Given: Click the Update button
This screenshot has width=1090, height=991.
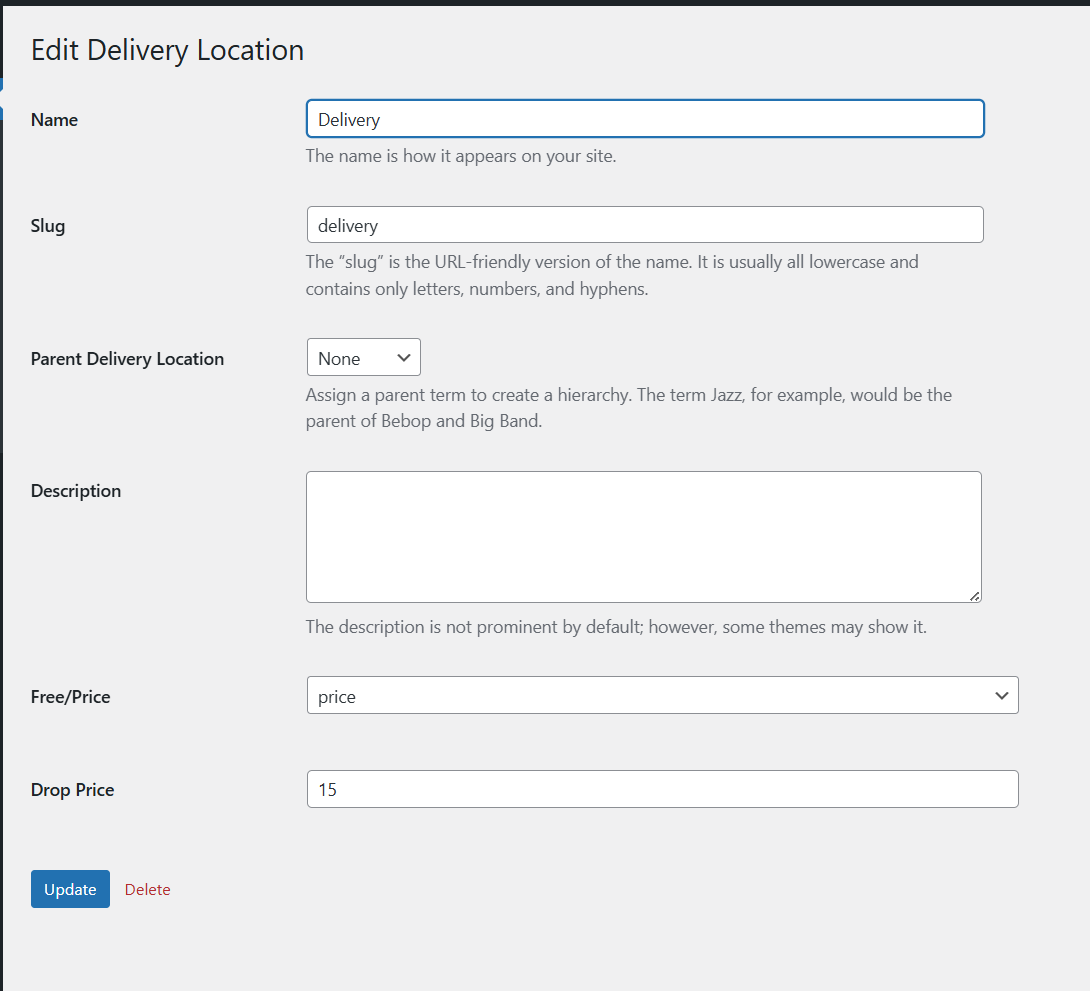Looking at the screenshot, I should click(70, 889).
